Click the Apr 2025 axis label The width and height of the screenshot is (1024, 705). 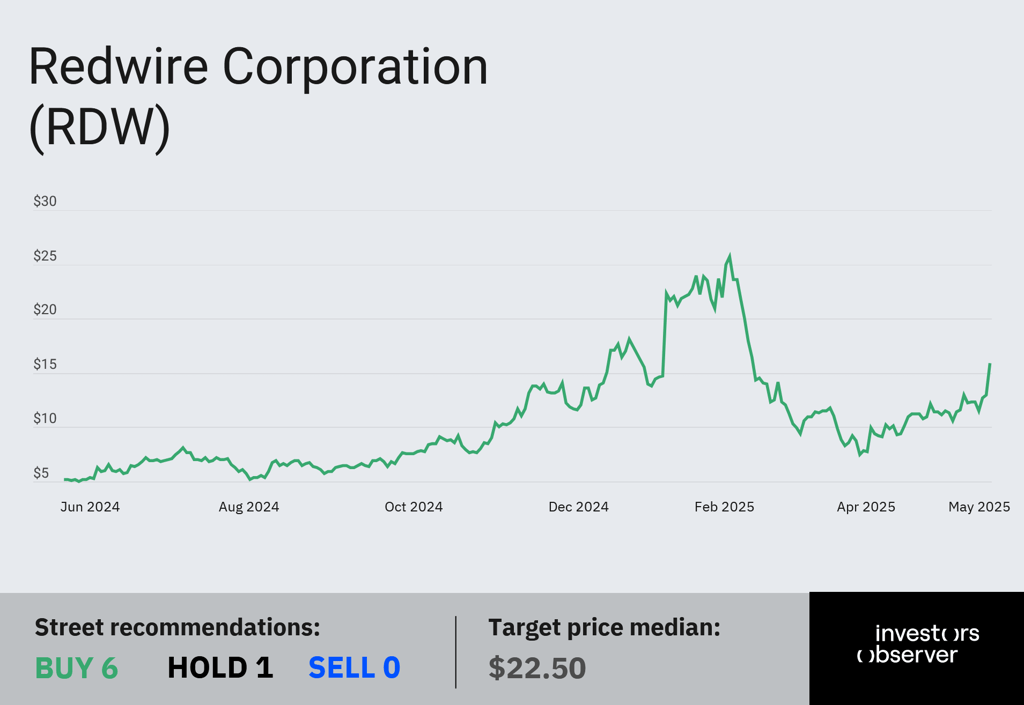pos(866,507)
